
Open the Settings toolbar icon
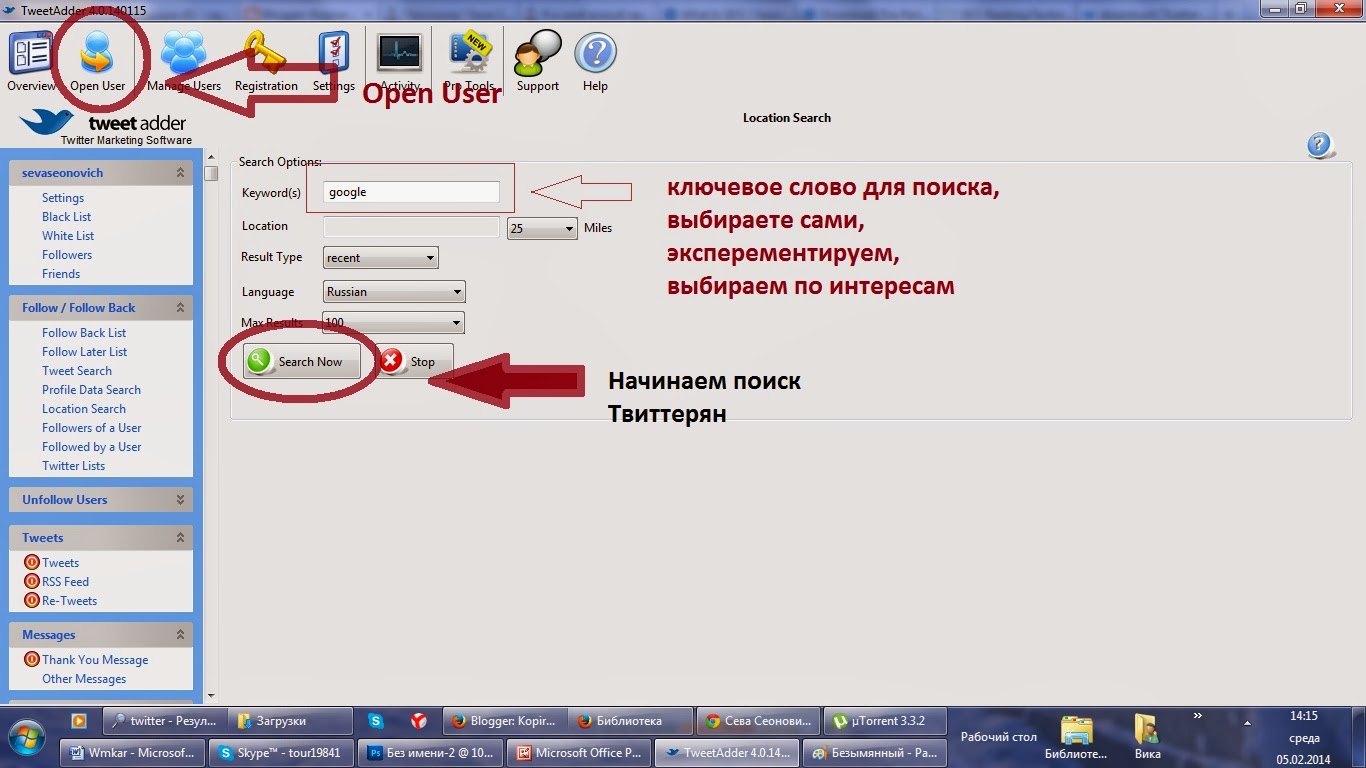tap(334, 62)
